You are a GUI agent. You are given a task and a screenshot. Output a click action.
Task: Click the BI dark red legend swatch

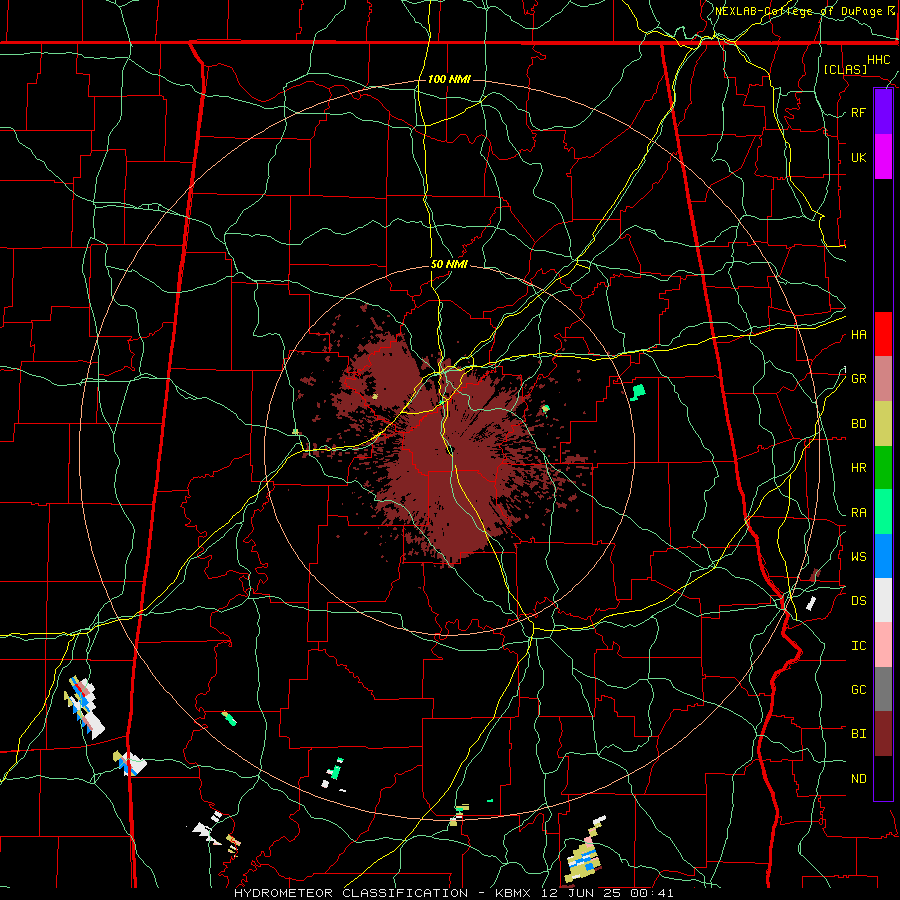point(883,734)
